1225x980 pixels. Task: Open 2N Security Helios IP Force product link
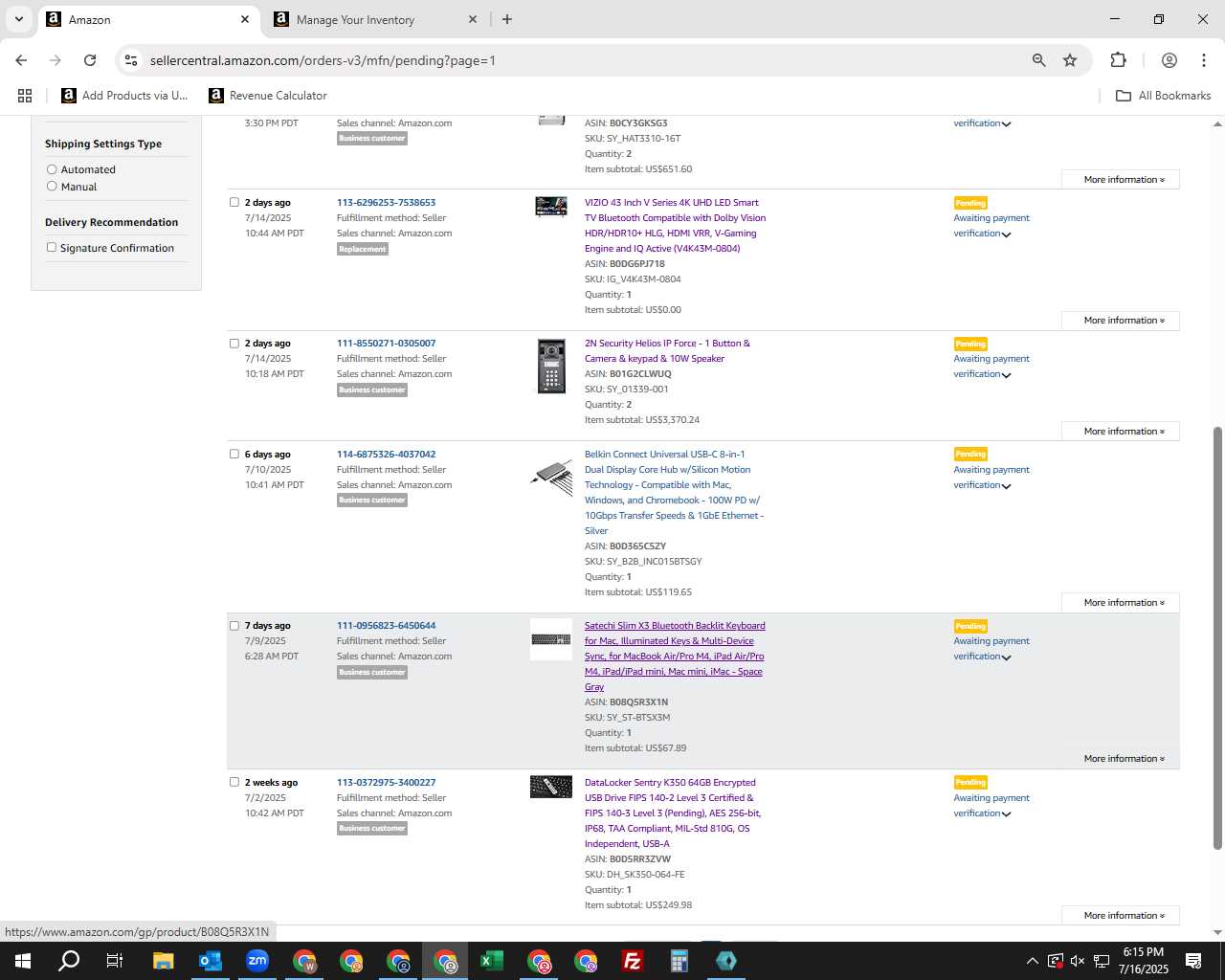[x=668, y=350]
